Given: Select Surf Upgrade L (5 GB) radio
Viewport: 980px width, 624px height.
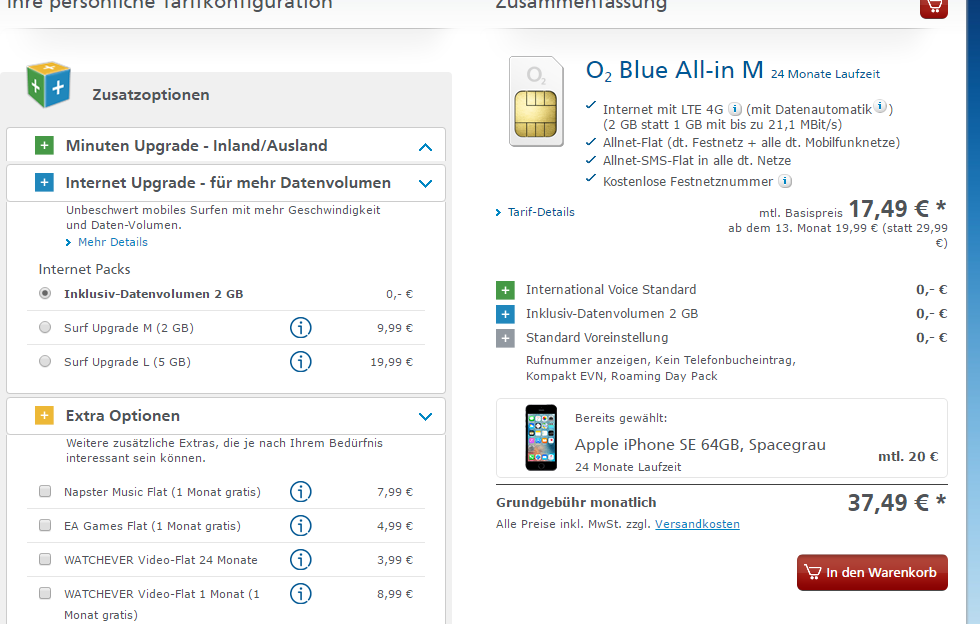Looking at the screenshot, I should [x=45, y=361].
